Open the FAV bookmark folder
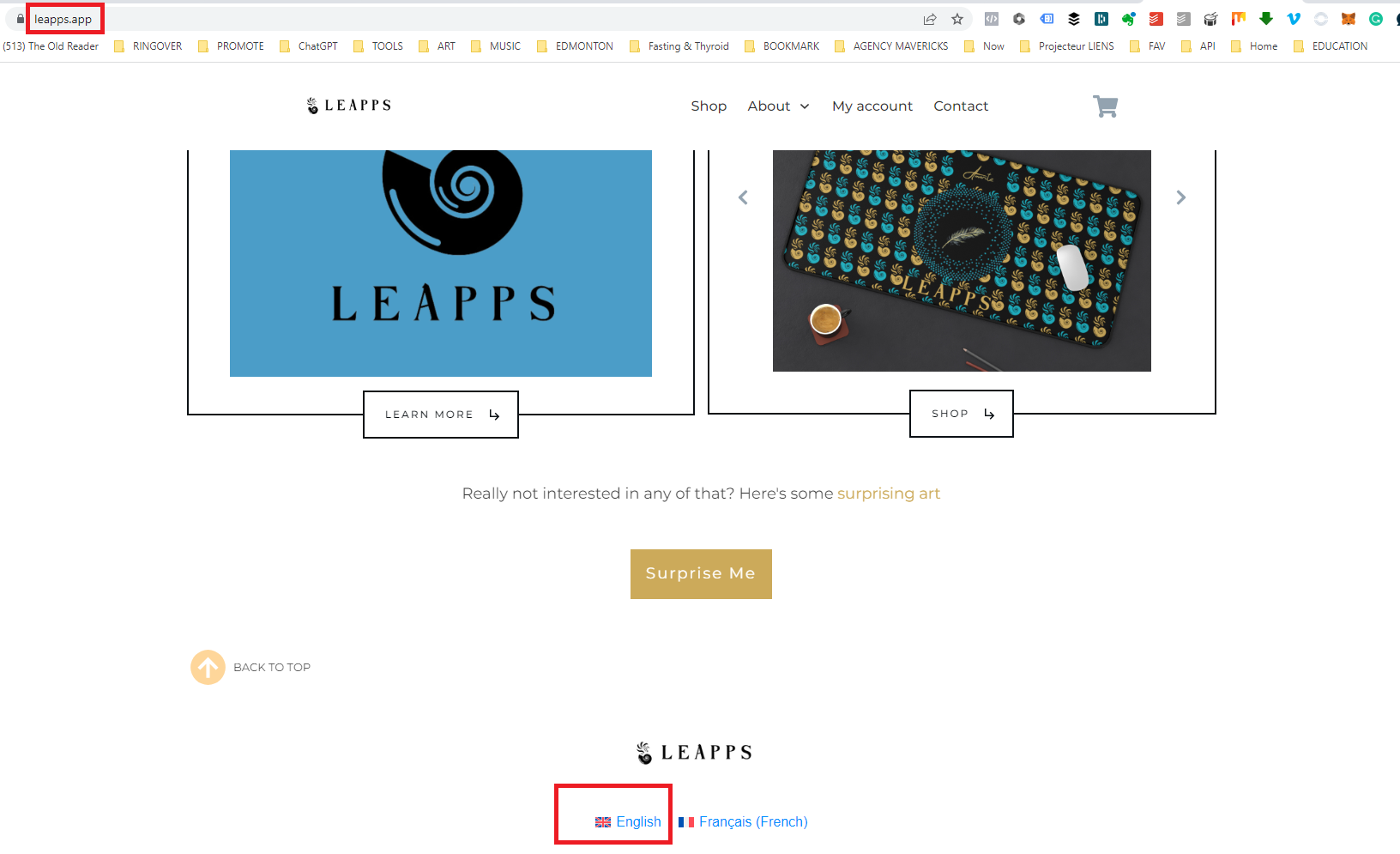The width and height of the screenshot is (1400, 854). [x=1148, y=46]
